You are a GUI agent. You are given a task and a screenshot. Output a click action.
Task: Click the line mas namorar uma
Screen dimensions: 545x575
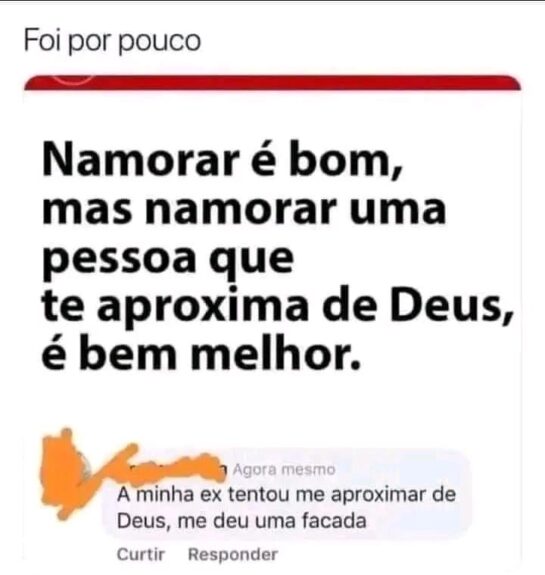(244, 209)
